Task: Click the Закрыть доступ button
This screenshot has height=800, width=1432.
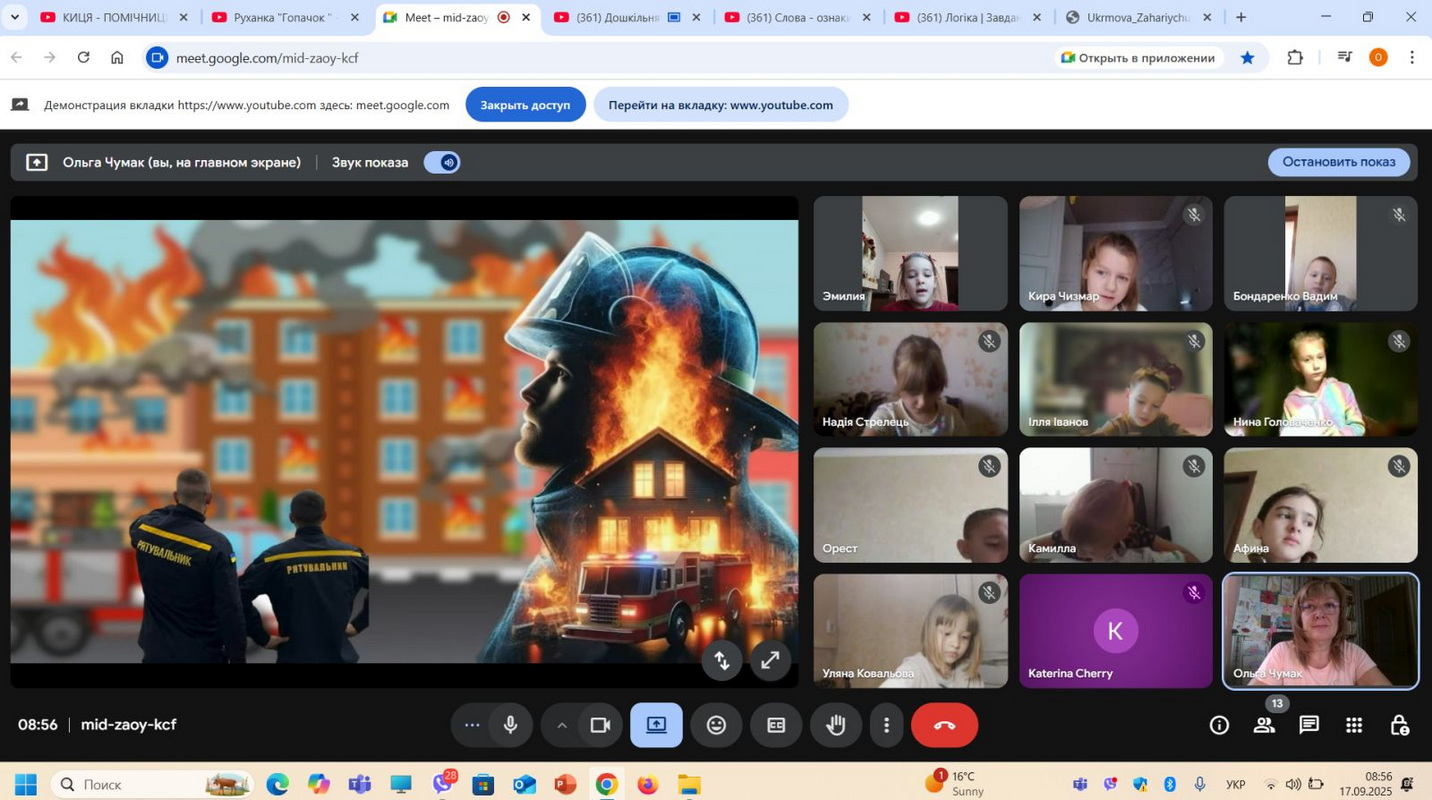Action: click(525, 105)
